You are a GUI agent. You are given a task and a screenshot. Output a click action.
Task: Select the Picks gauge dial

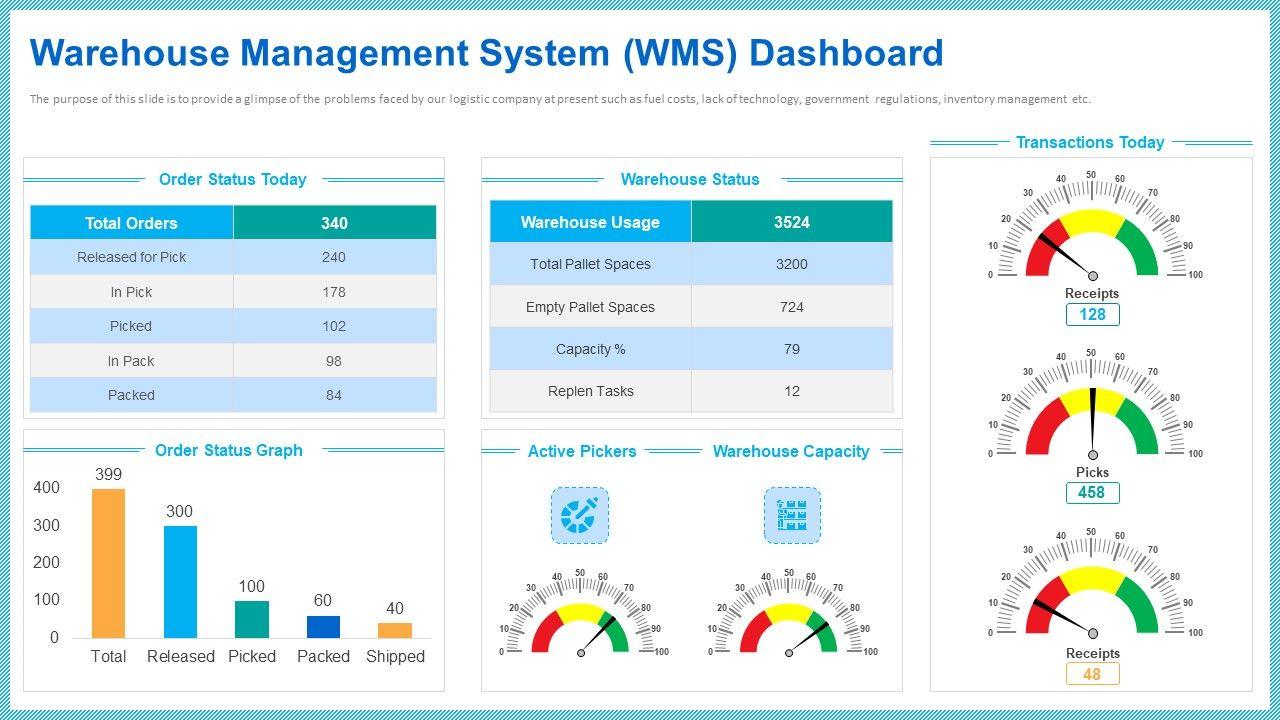point(1092,407)
